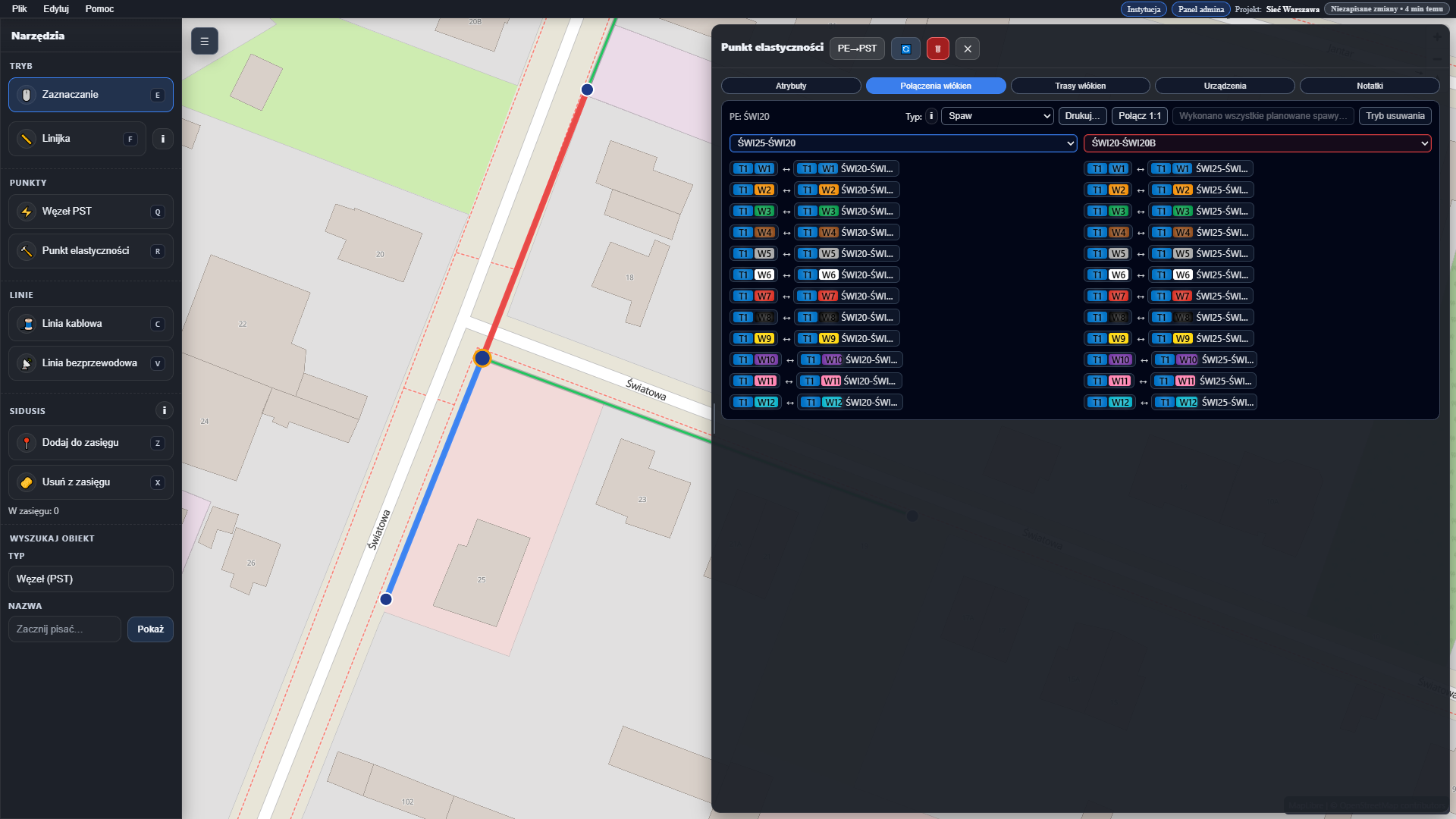Toggle Tryb usuwania mode

1395,116
